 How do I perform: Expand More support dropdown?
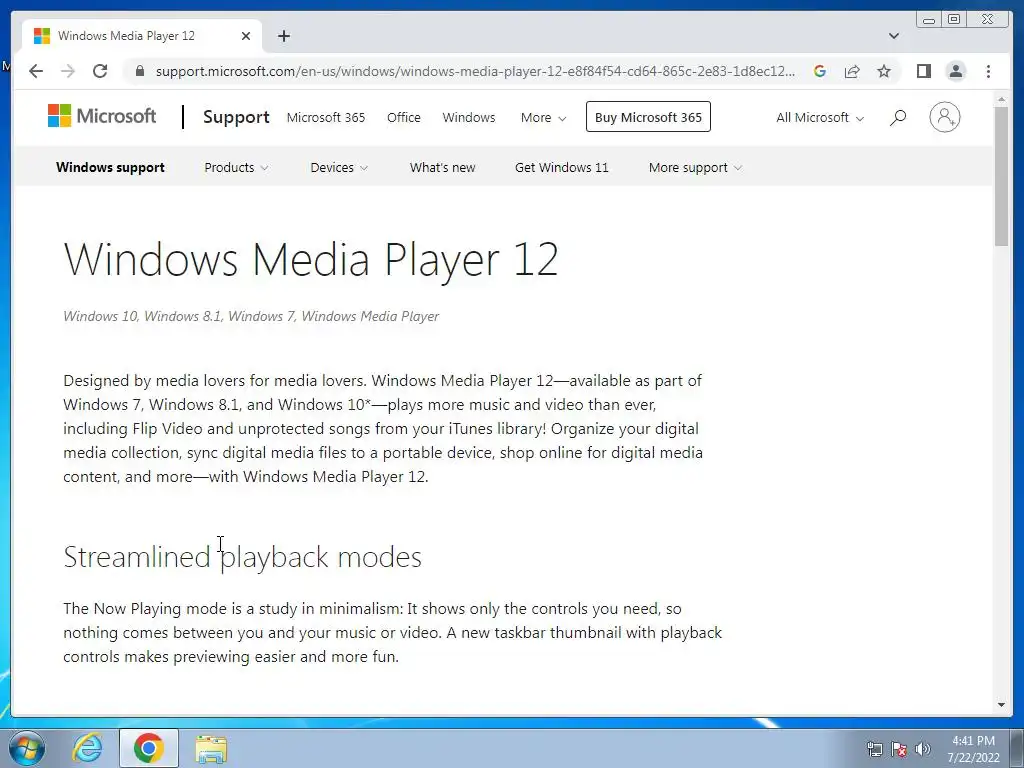pyautogui.click(x=695, y=167)
